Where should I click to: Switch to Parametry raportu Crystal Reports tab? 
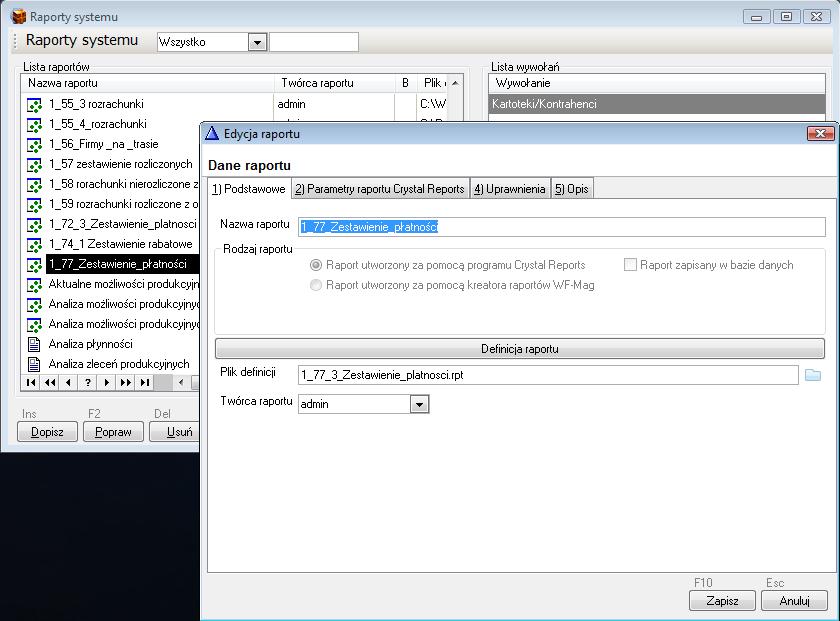[x=379, y=189]
